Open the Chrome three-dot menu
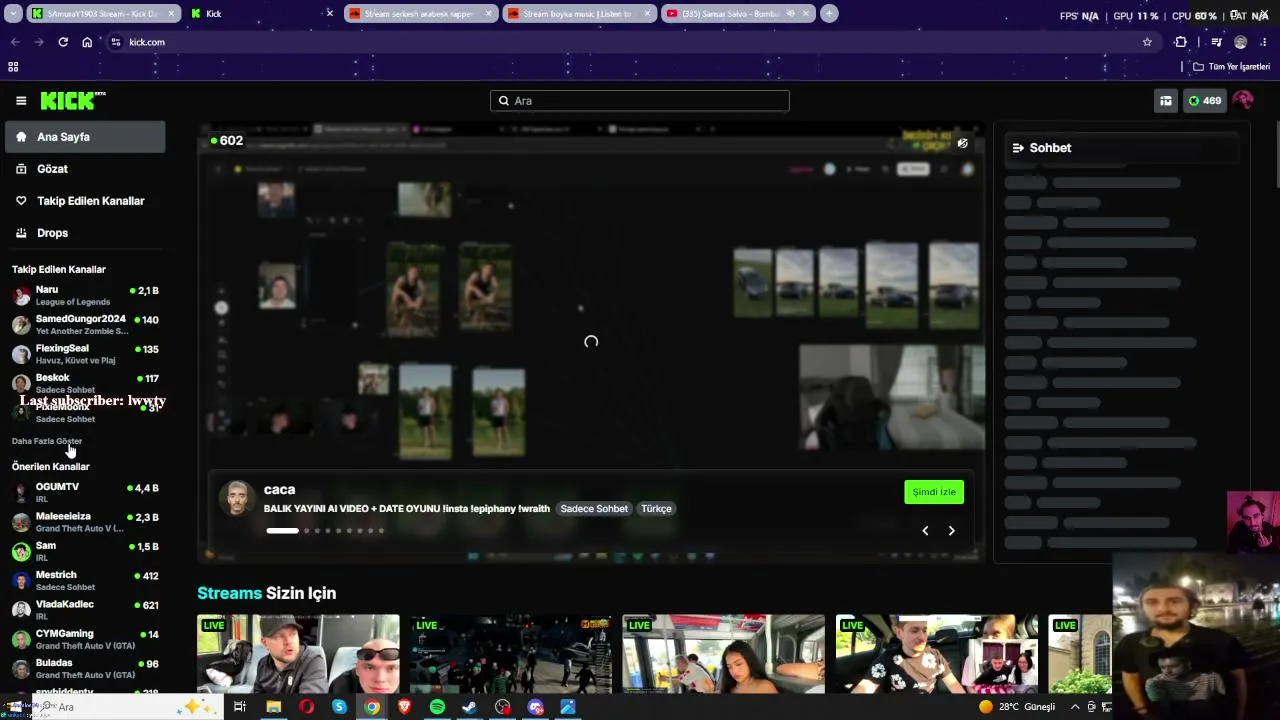 pos(1265,42)
